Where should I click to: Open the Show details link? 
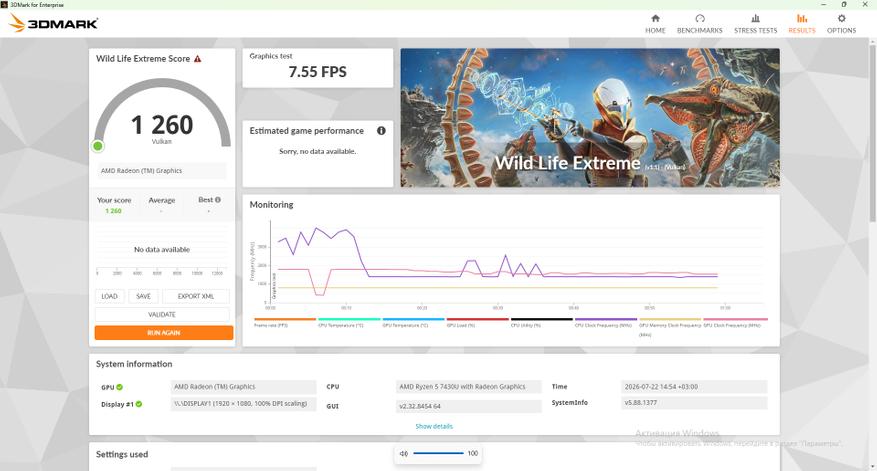click(434, 426)
